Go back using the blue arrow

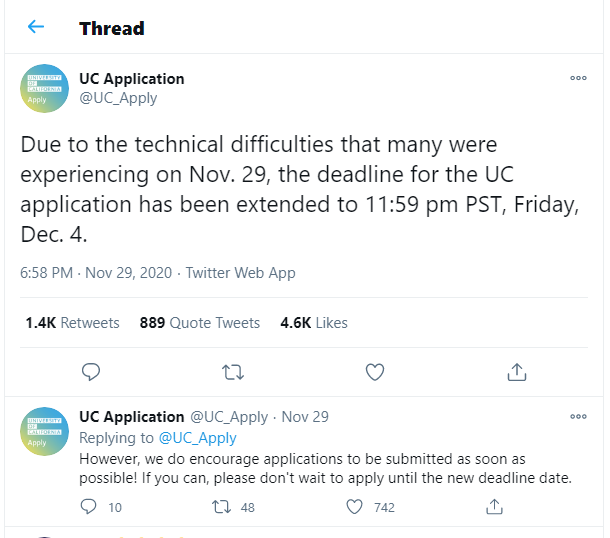36,27
